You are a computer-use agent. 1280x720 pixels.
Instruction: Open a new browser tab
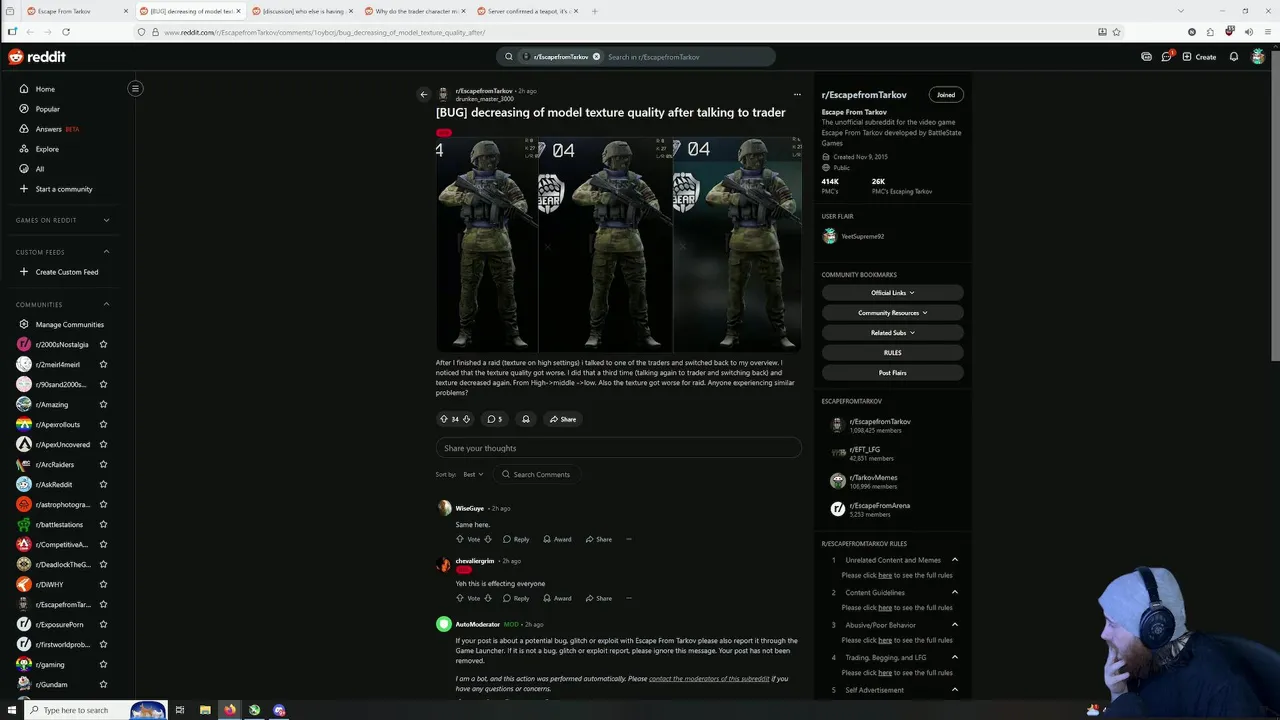[594, 11]
